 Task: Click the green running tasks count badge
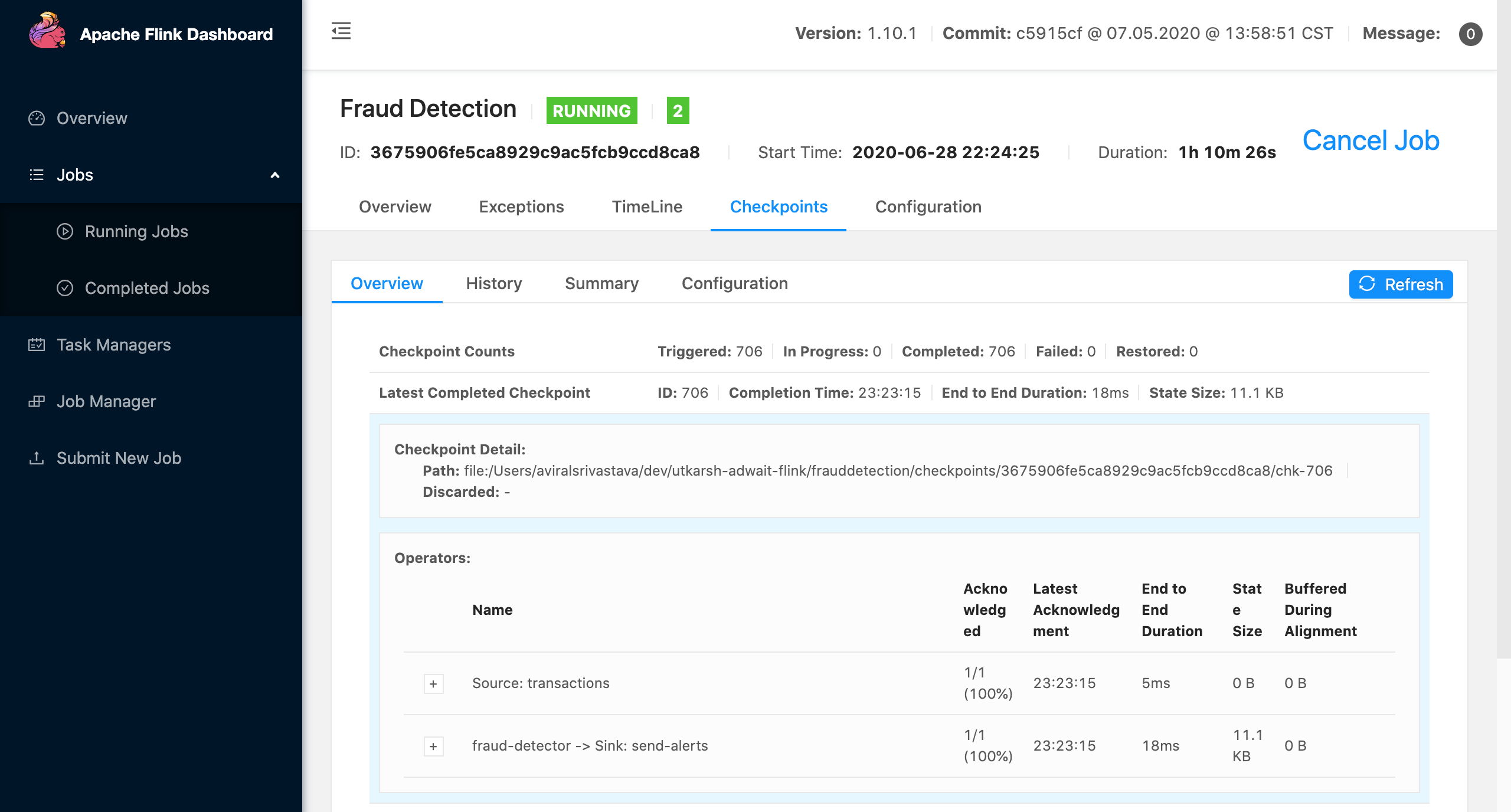[678, 110]
